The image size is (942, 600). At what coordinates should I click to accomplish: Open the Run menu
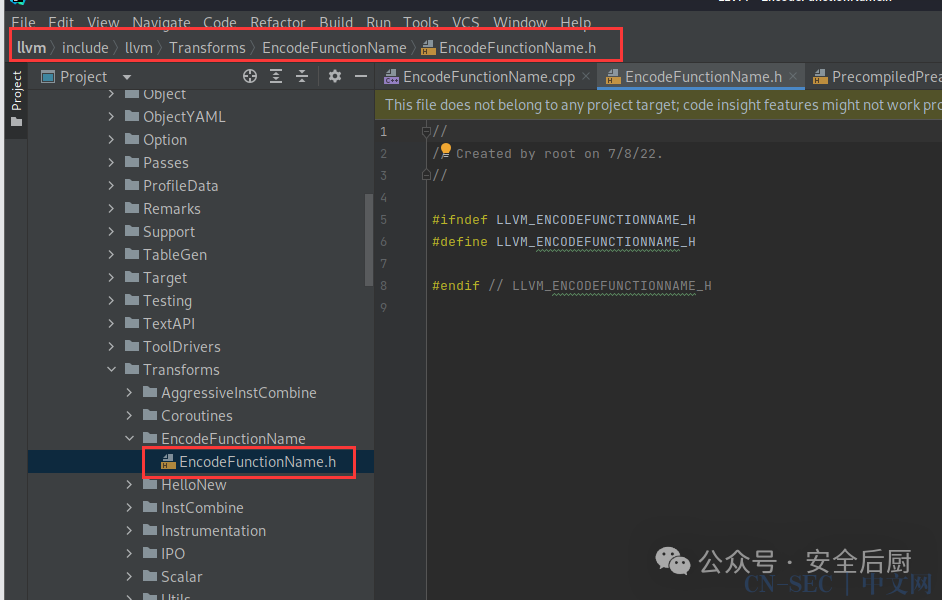tap(378, 23)
